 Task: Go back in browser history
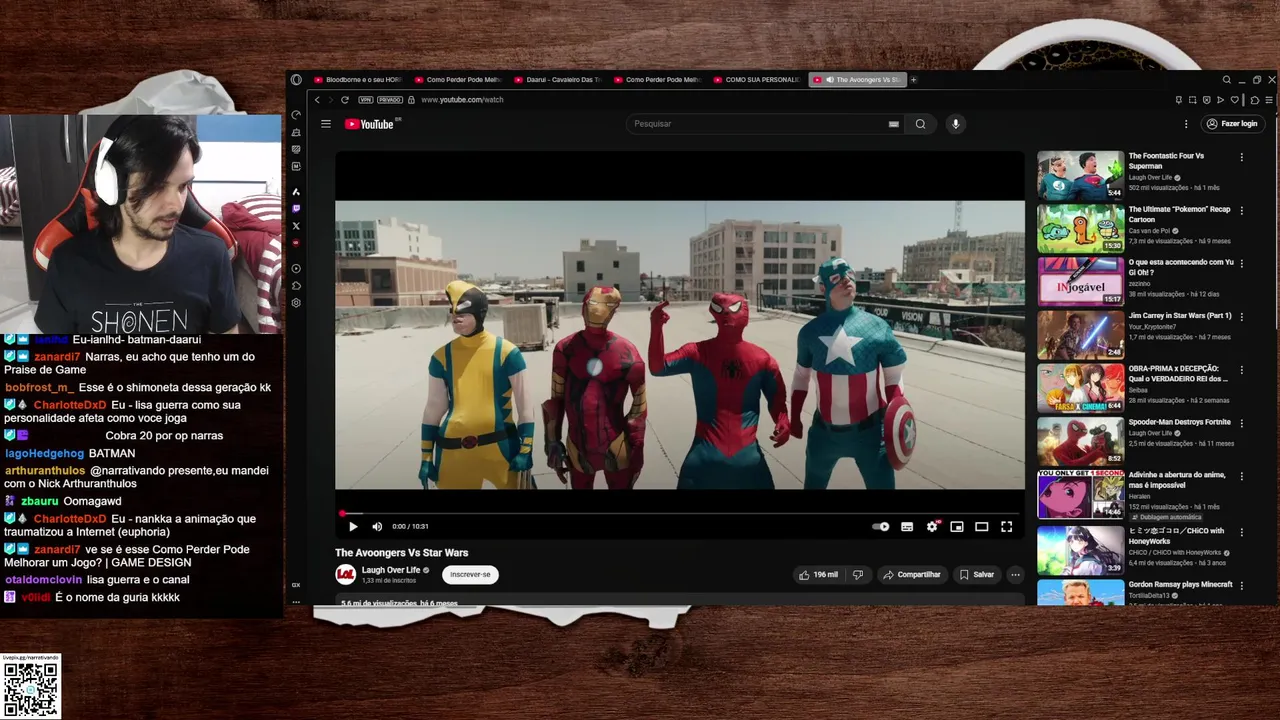pos(317,100)
